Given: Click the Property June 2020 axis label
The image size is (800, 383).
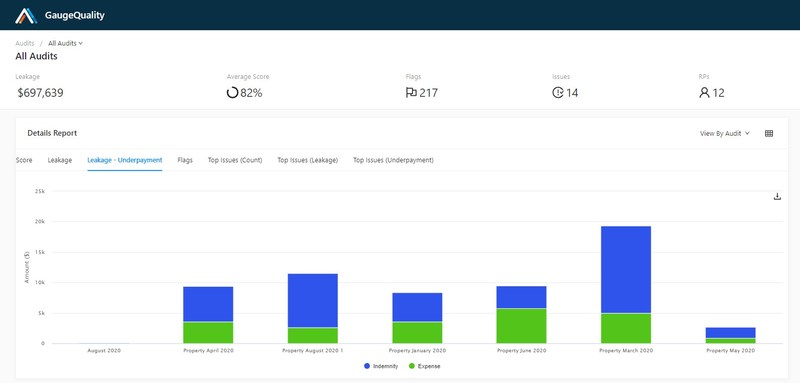Looking at the screenshot, I should coord(521,351).
